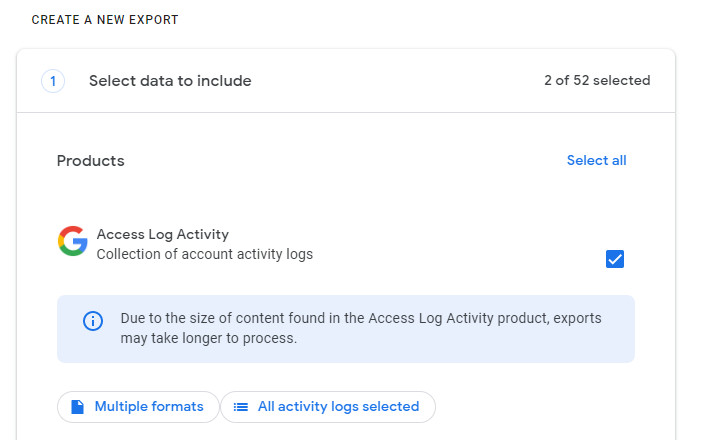This screenshot has height=440, width=704.
Task: Click the Due to the size of content message
Action: coord(361,328)
